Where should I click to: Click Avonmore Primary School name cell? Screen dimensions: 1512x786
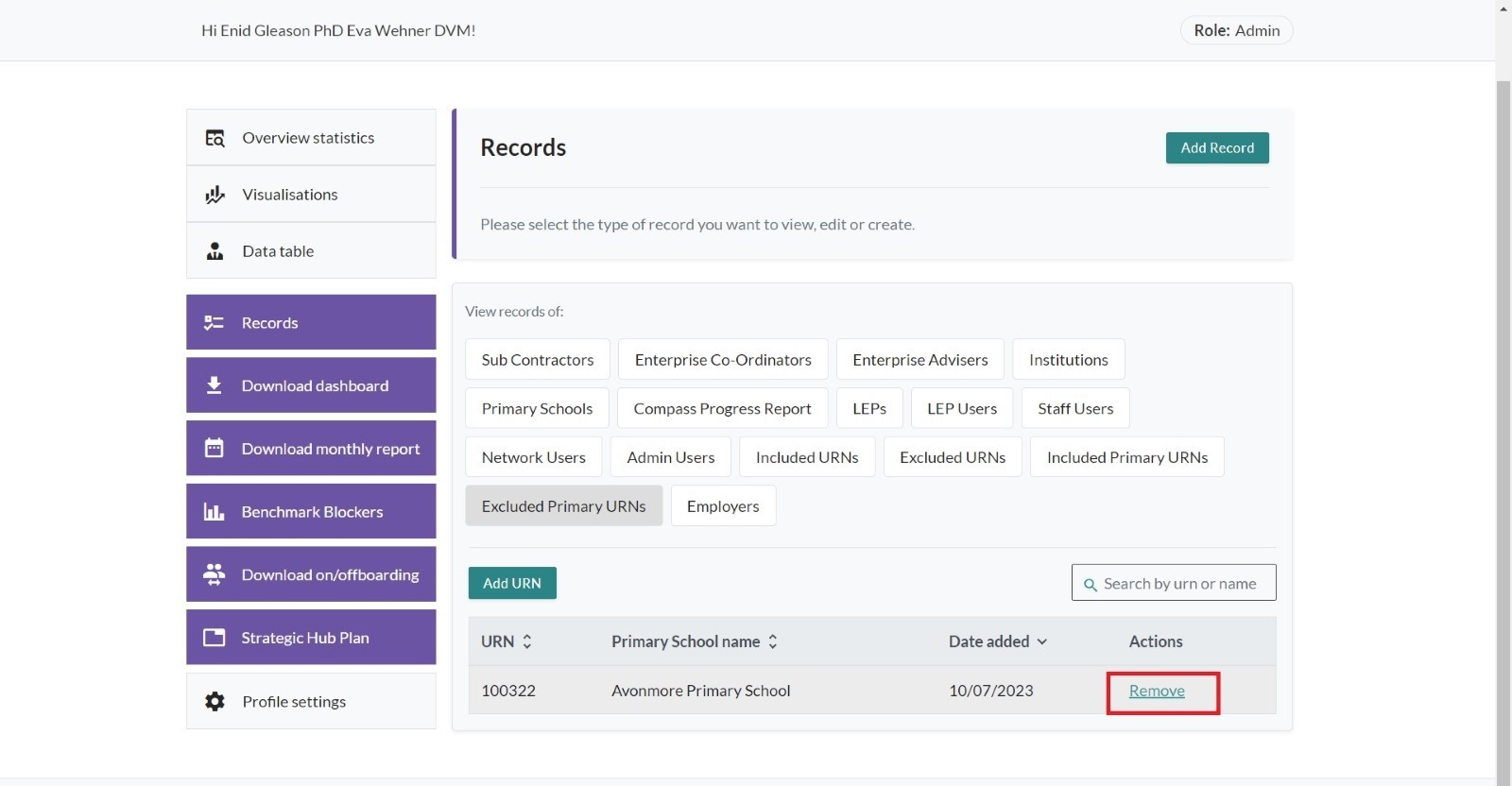700,691
